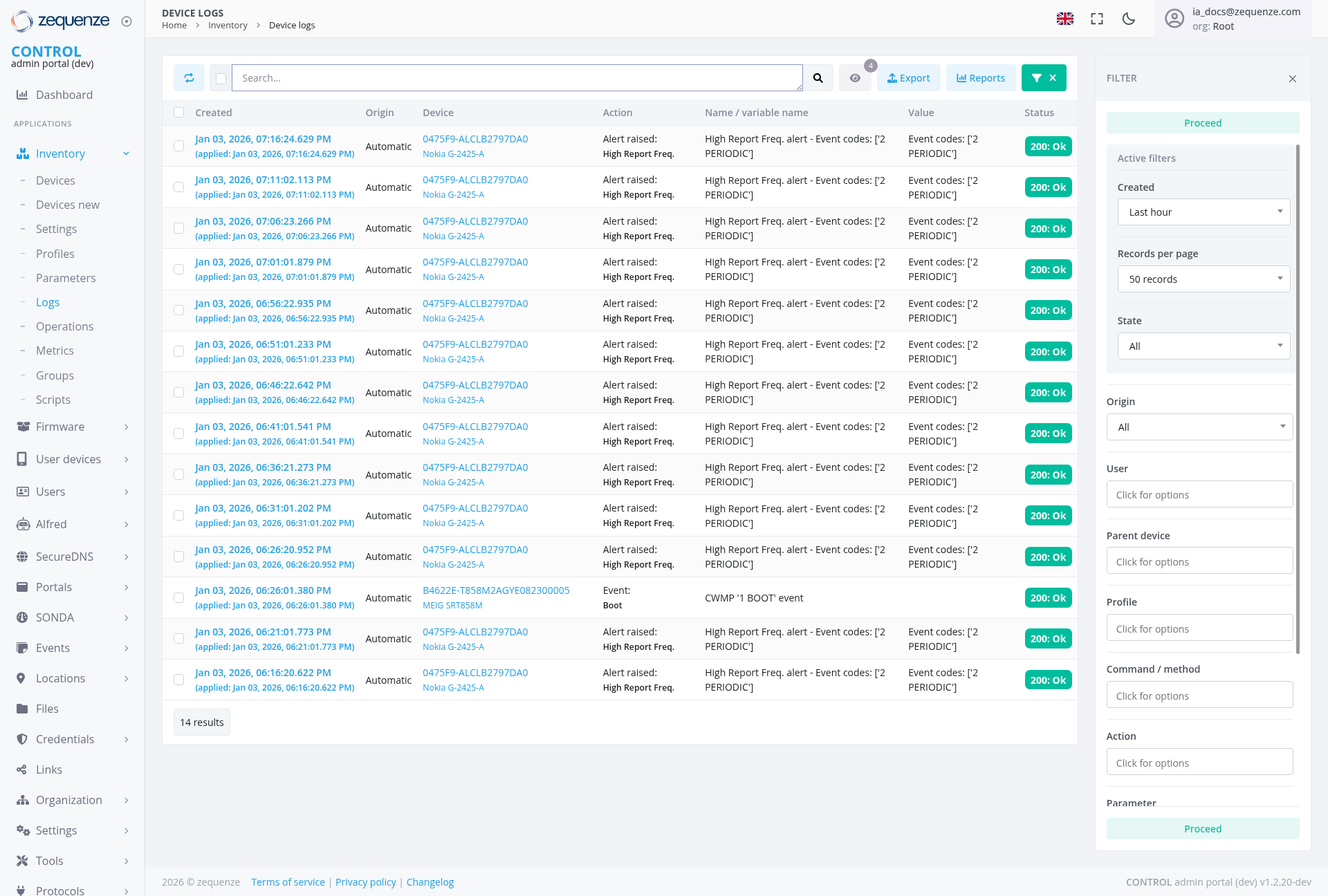Select the row created 07:06:23.266 PM
This screenshot has height=896, width=1328.
coord(178,228)
